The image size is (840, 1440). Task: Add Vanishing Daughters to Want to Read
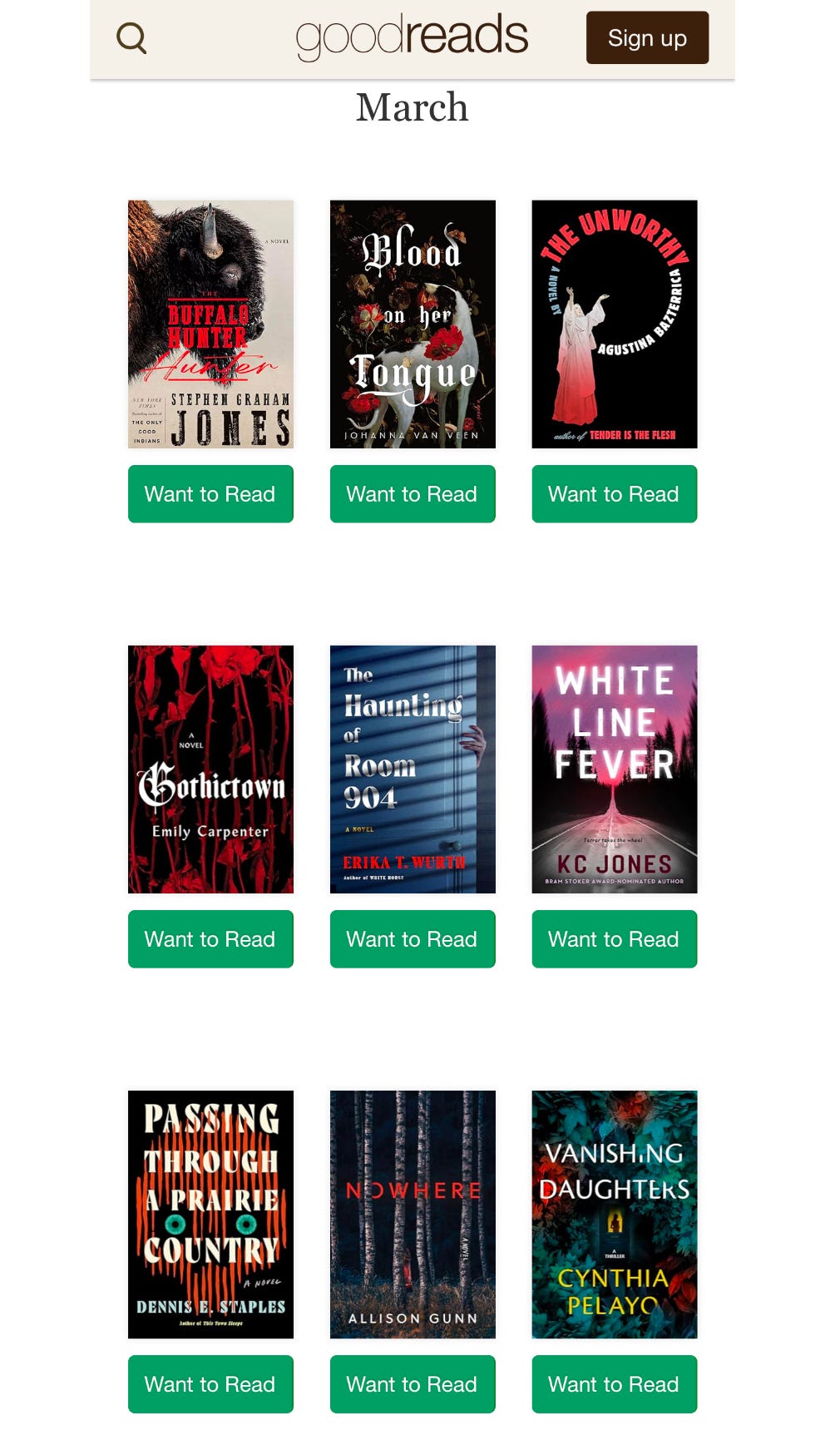pos(615,1384)
